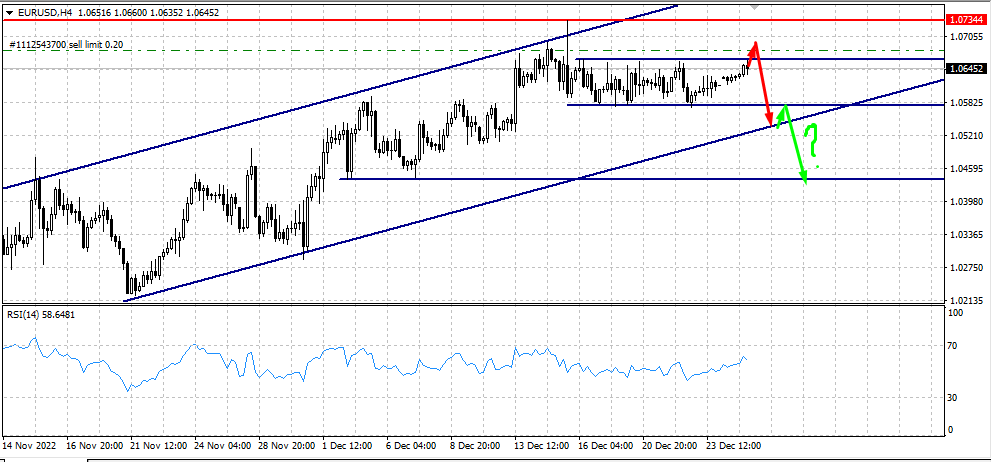The width and height of the screenshot is (991, 462).
Task: Click the 1.04595 price scale value
Action: pos(964,169)
